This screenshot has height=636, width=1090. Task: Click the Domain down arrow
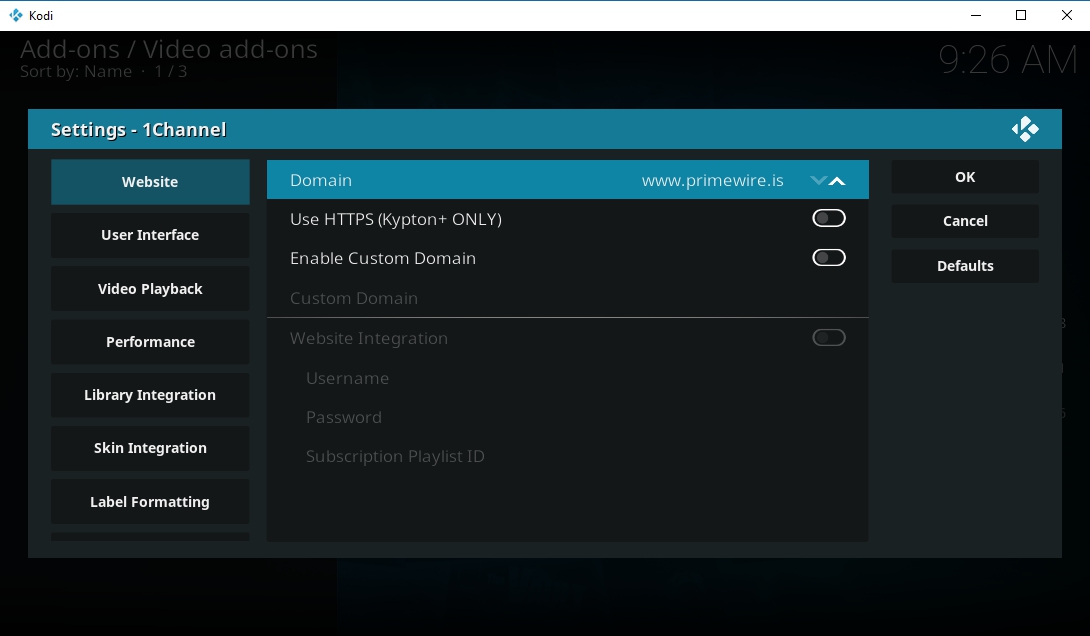tap(819, 181)
